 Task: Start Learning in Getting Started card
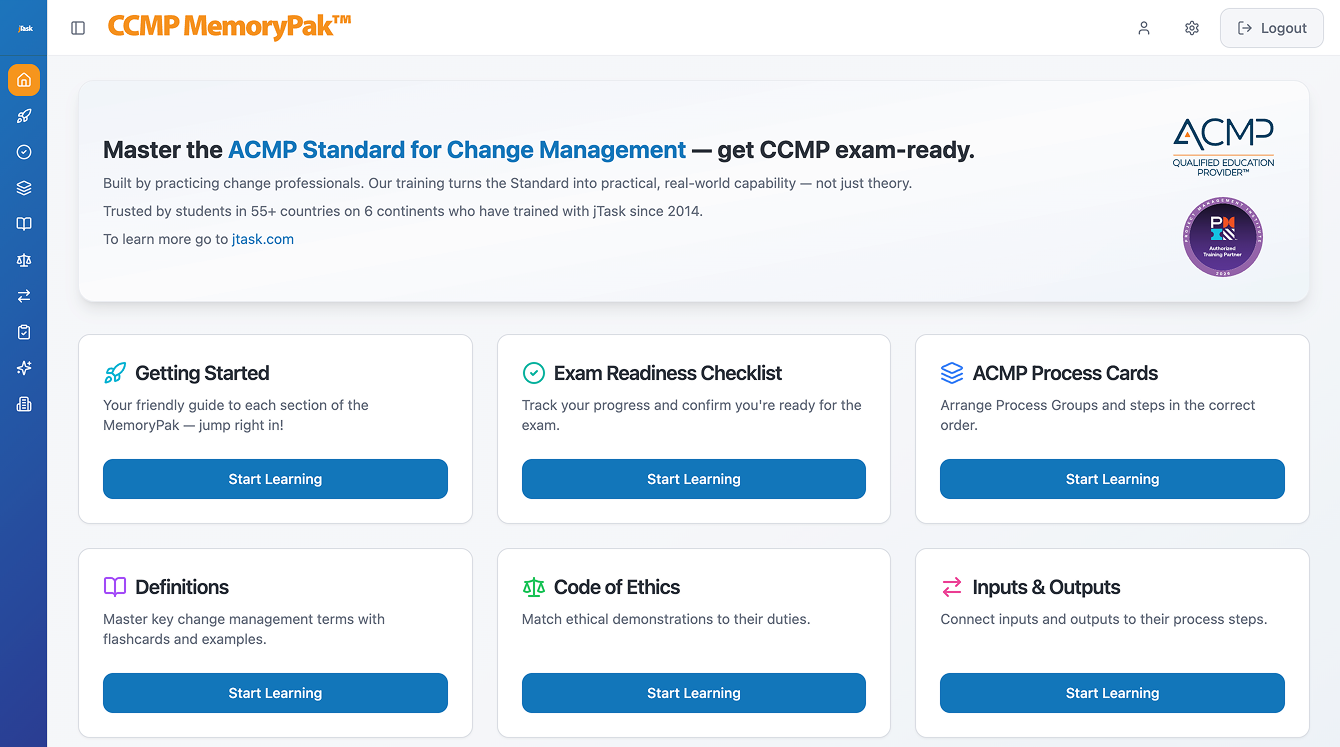[275, 479]
